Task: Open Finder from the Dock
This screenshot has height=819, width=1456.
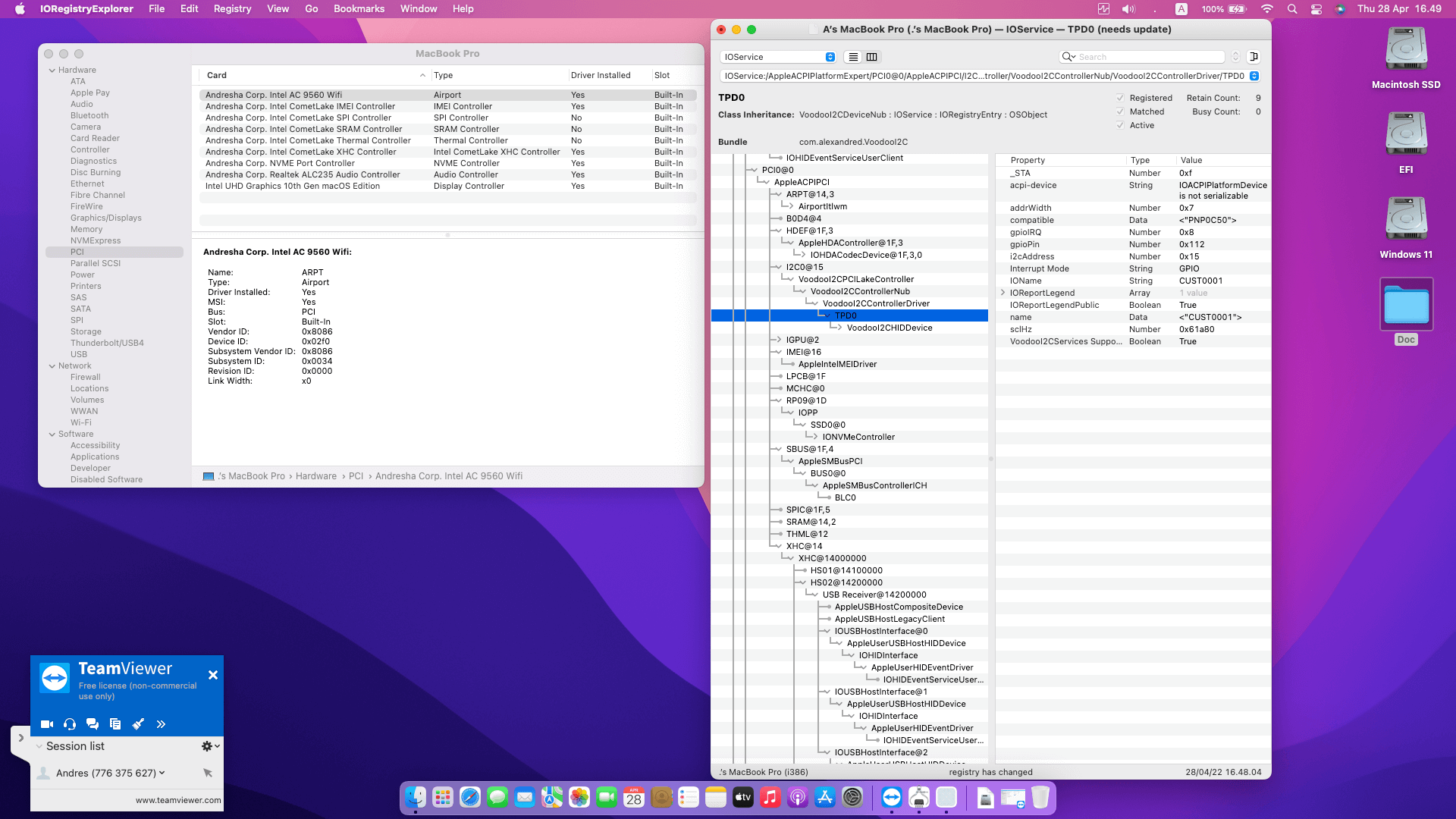Action: click(x=416, y=797)
